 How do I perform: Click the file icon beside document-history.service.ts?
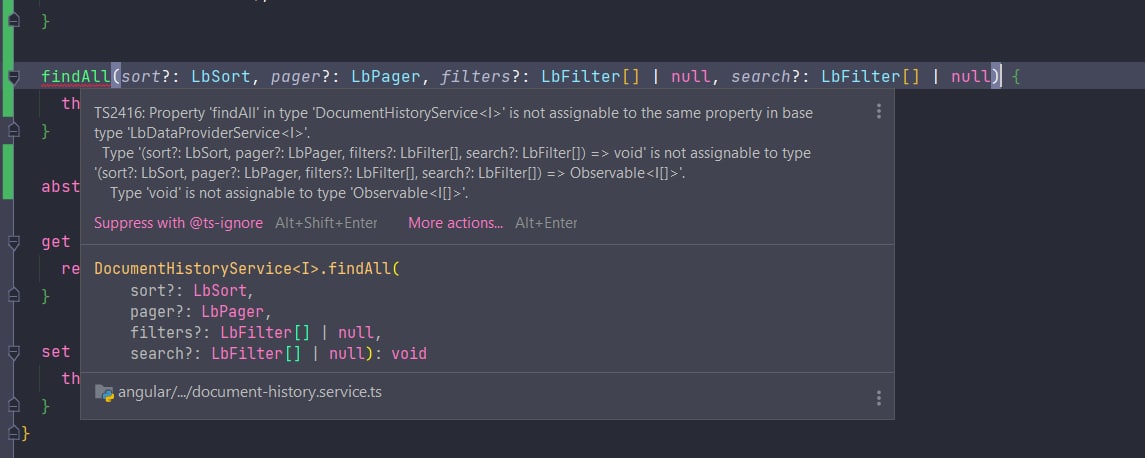(x=104, y=392)
